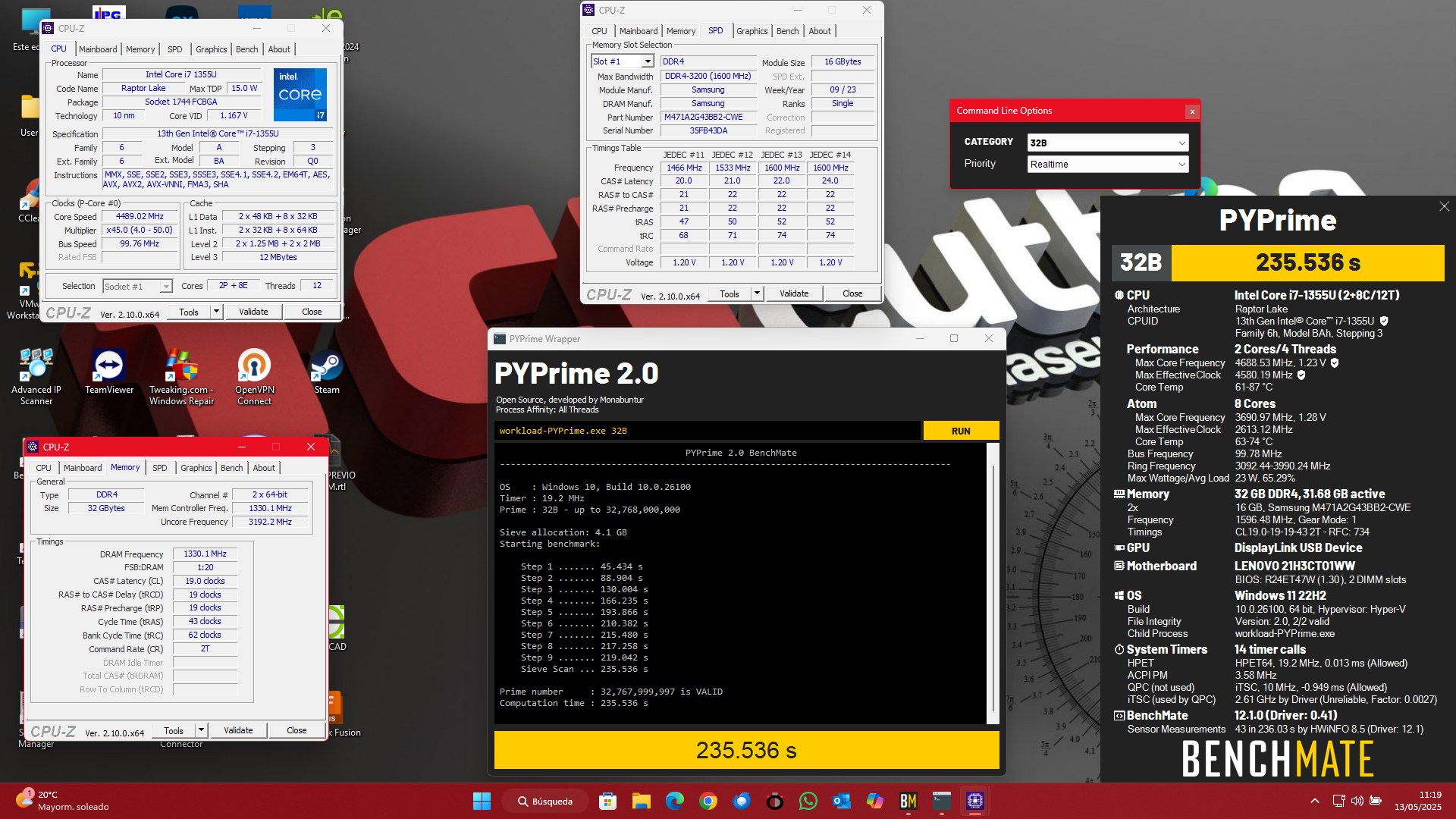Click Tools button in CPU-Z Memory window
1456x819 pixels.
174,730
